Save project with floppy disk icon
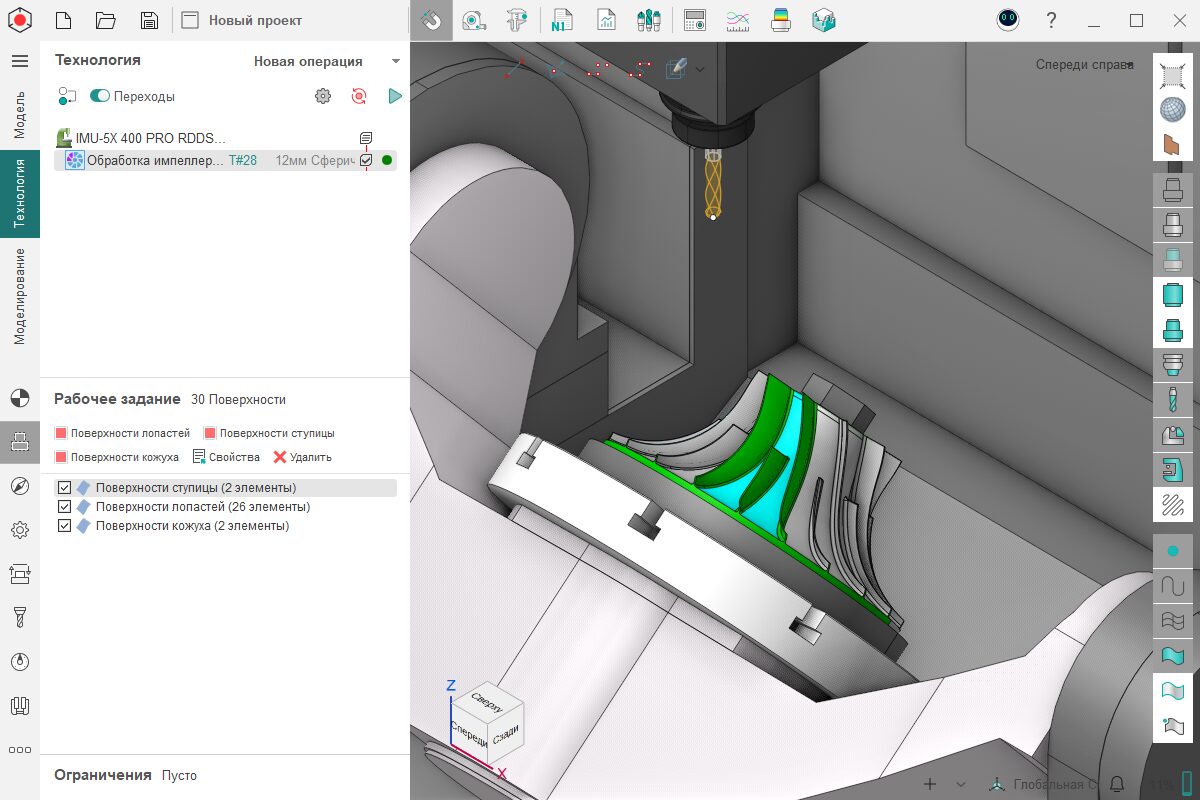This screenshot has height=800, width=1200. pos(149,21)
